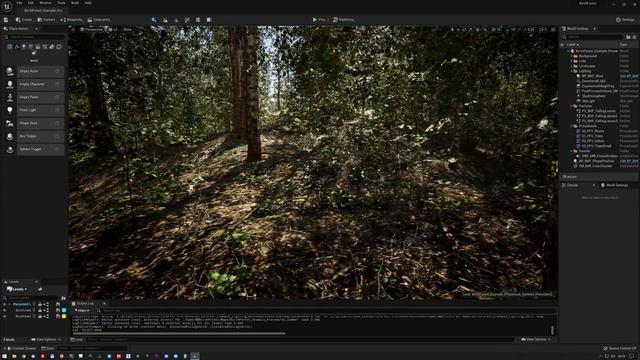Click Outliner add folder icon

[x=628, y=37]
